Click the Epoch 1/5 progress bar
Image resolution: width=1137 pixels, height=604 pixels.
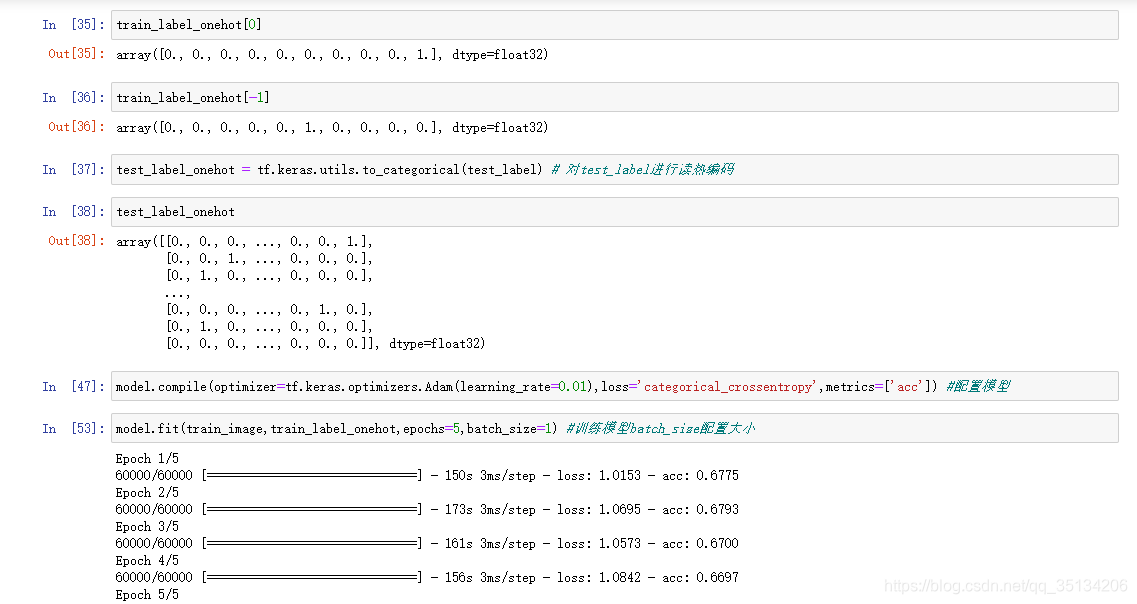point(312,476)
